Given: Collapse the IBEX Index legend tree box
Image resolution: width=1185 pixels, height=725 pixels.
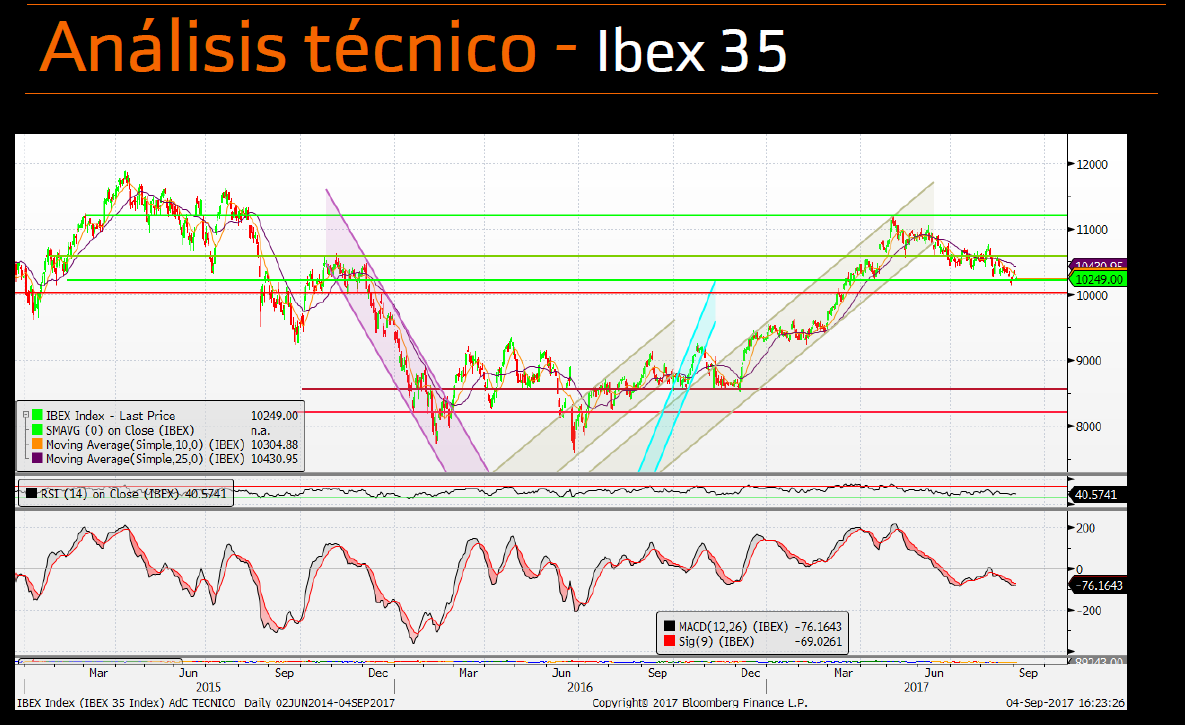Looking at the screenshot, I should click(x=25, y=415).
